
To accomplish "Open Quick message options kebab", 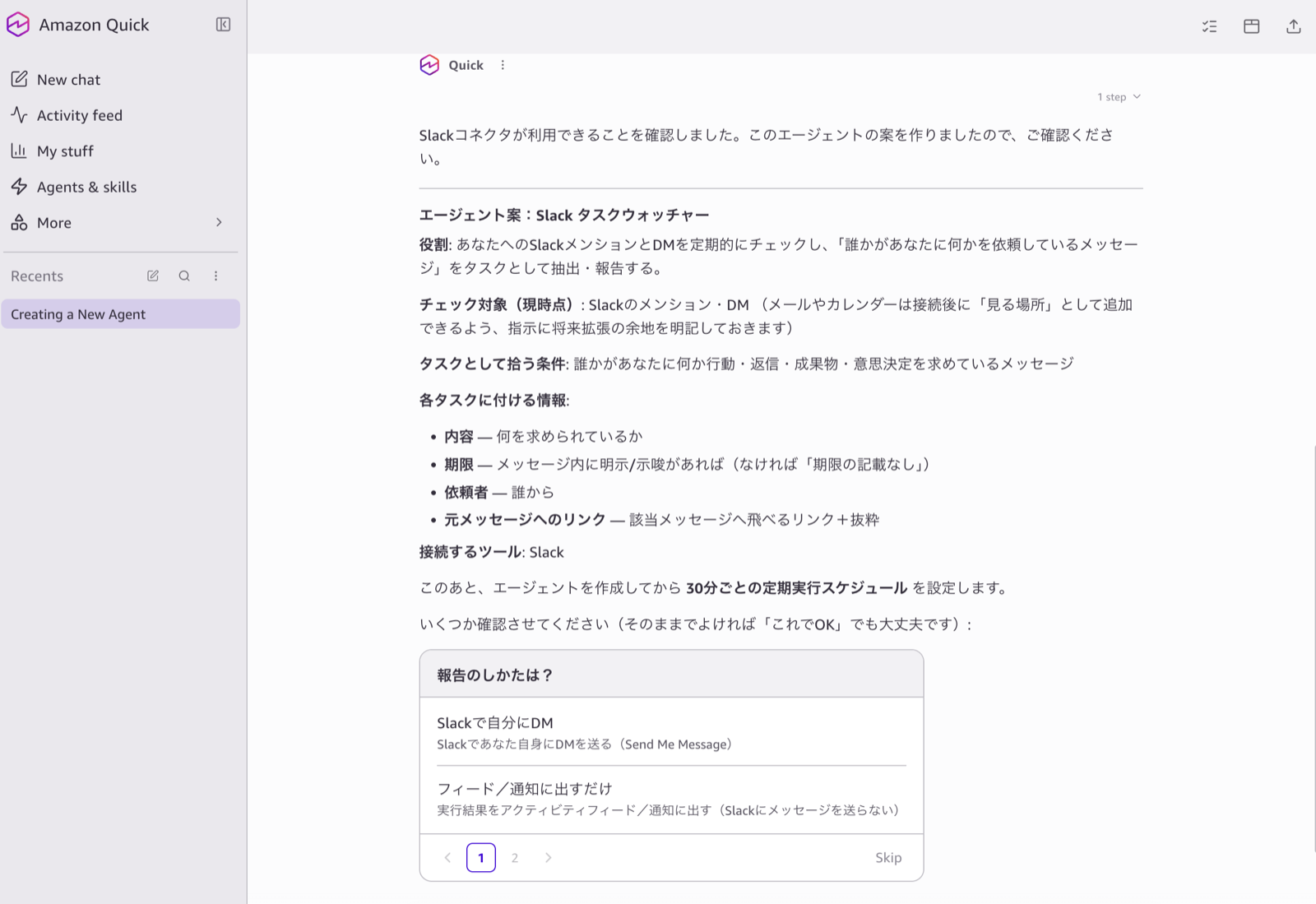I will [503, 65].
